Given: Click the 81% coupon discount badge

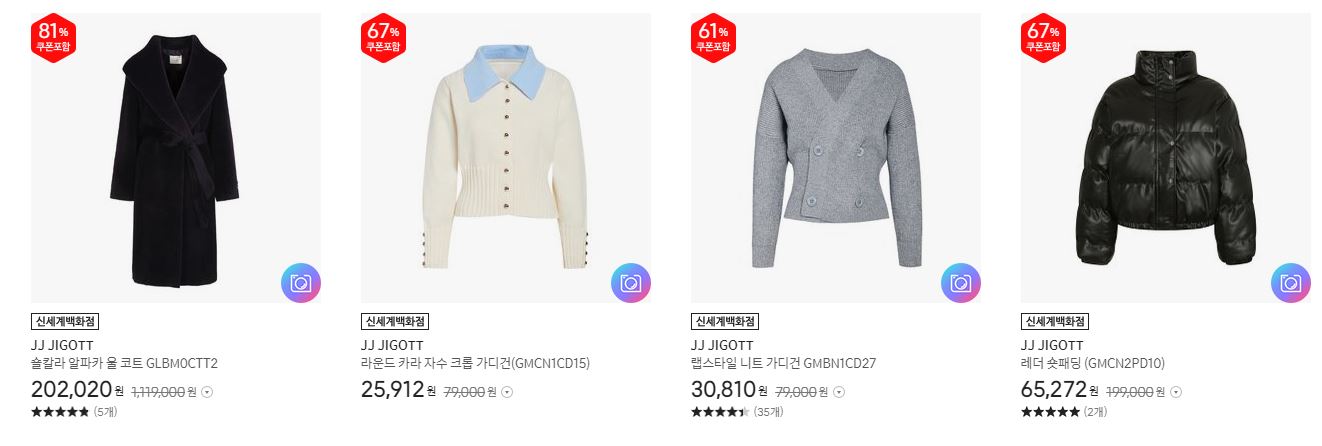Looking at the screenshot, I should click(53, 38).
